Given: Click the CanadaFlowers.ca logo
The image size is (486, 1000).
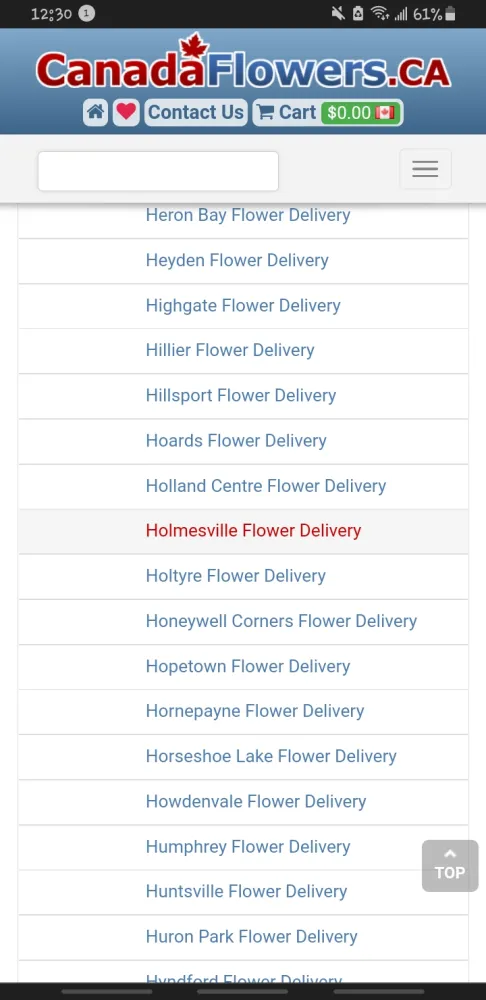Looking at the screenshot, I should coord(243,64).
